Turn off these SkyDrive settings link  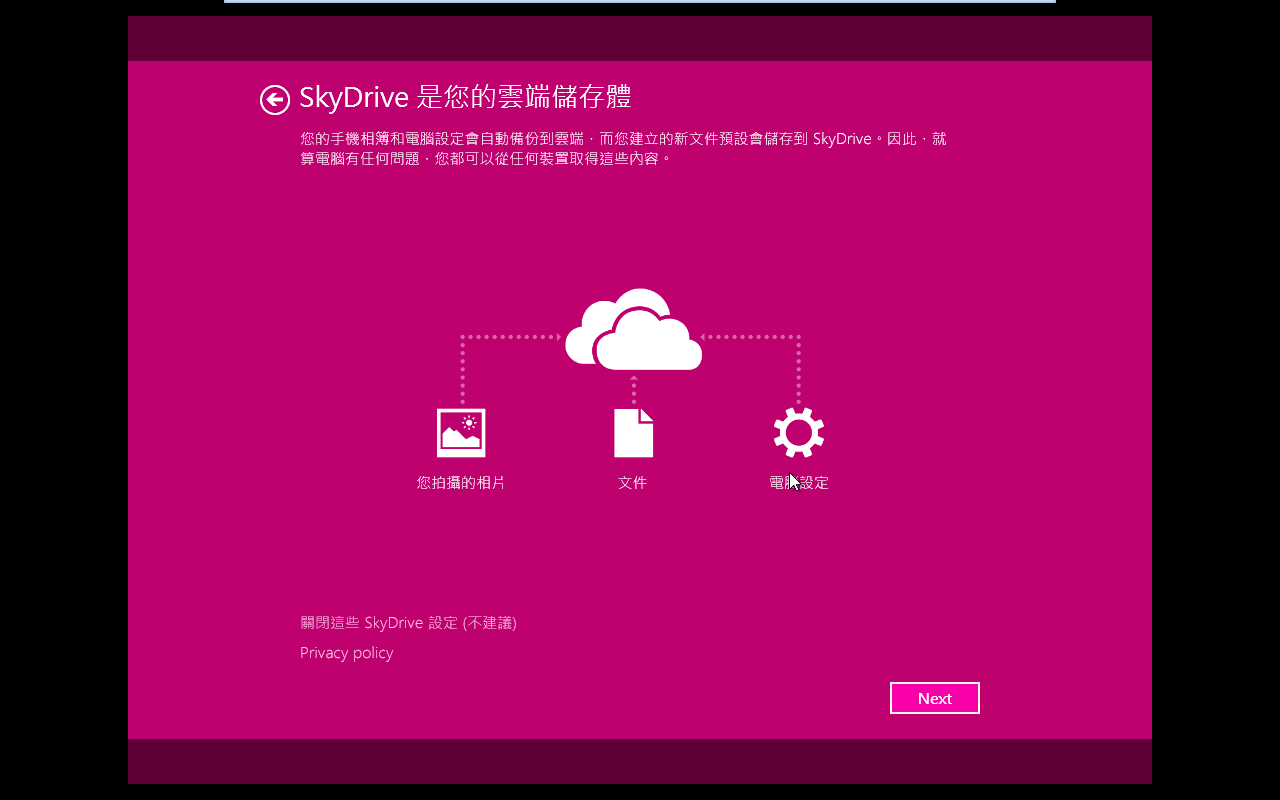click(408, 623)
